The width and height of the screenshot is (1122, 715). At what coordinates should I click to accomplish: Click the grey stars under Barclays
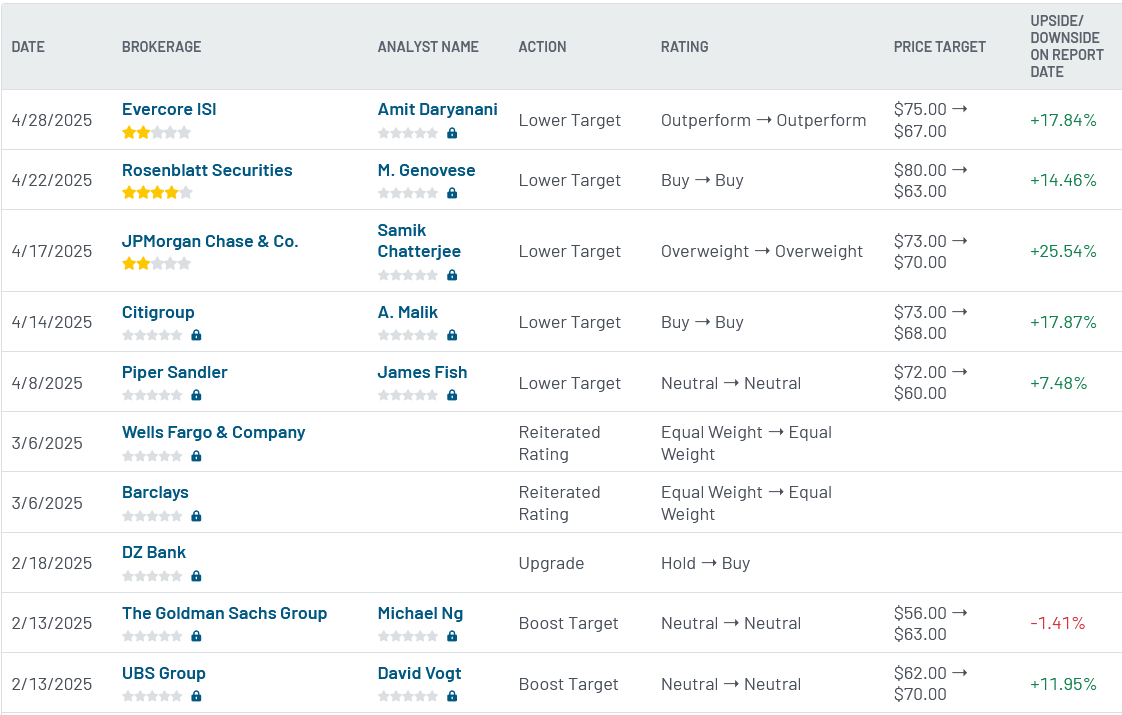point(152,516)
